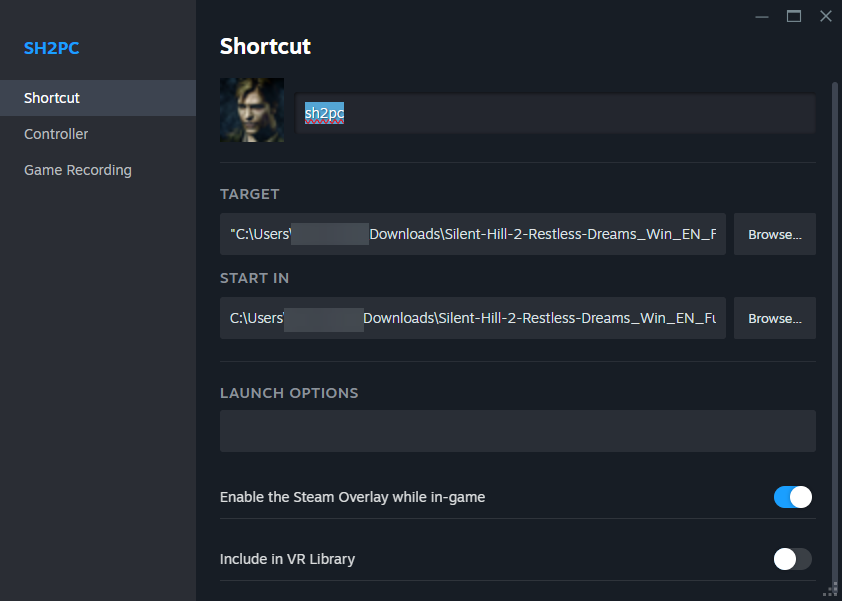Change the game shortcut icon image

point(252,110)
